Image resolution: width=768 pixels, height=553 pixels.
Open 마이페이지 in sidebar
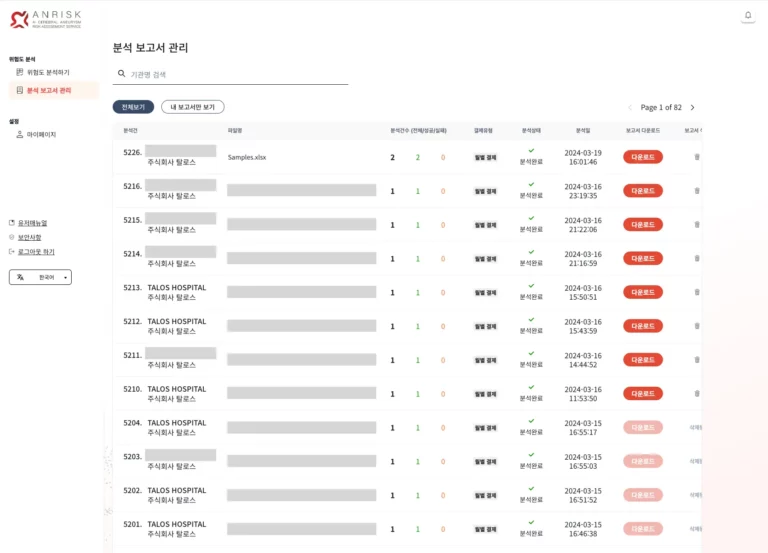pos(41,134)
